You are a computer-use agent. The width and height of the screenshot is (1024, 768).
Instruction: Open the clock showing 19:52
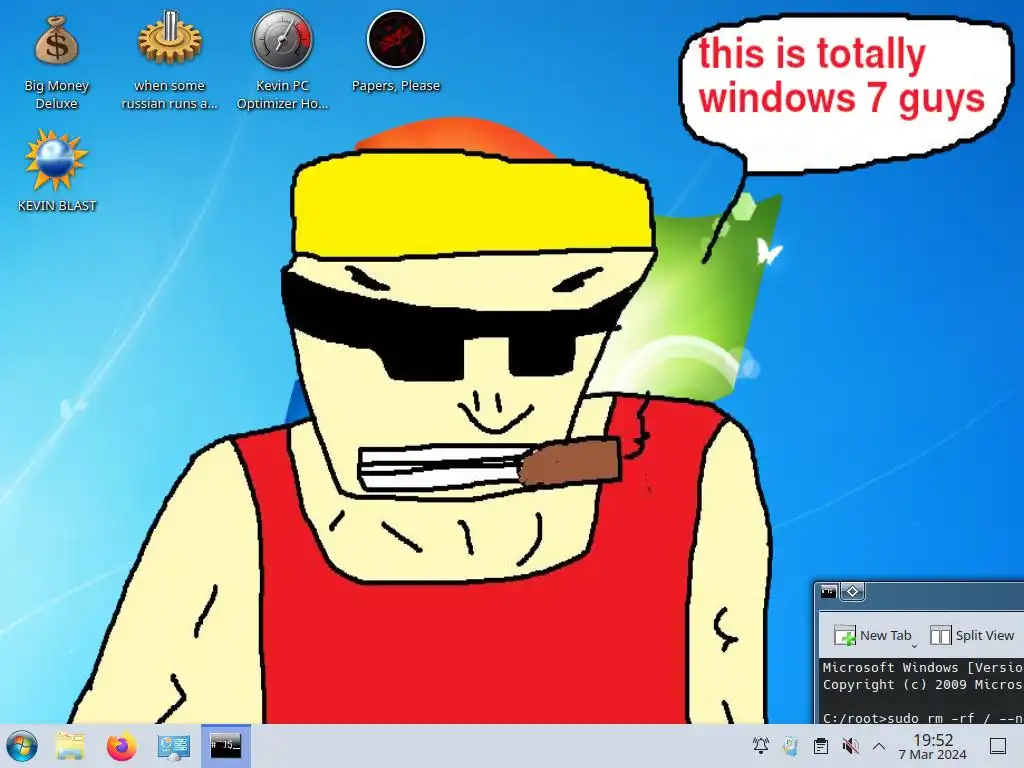[933, 746]
